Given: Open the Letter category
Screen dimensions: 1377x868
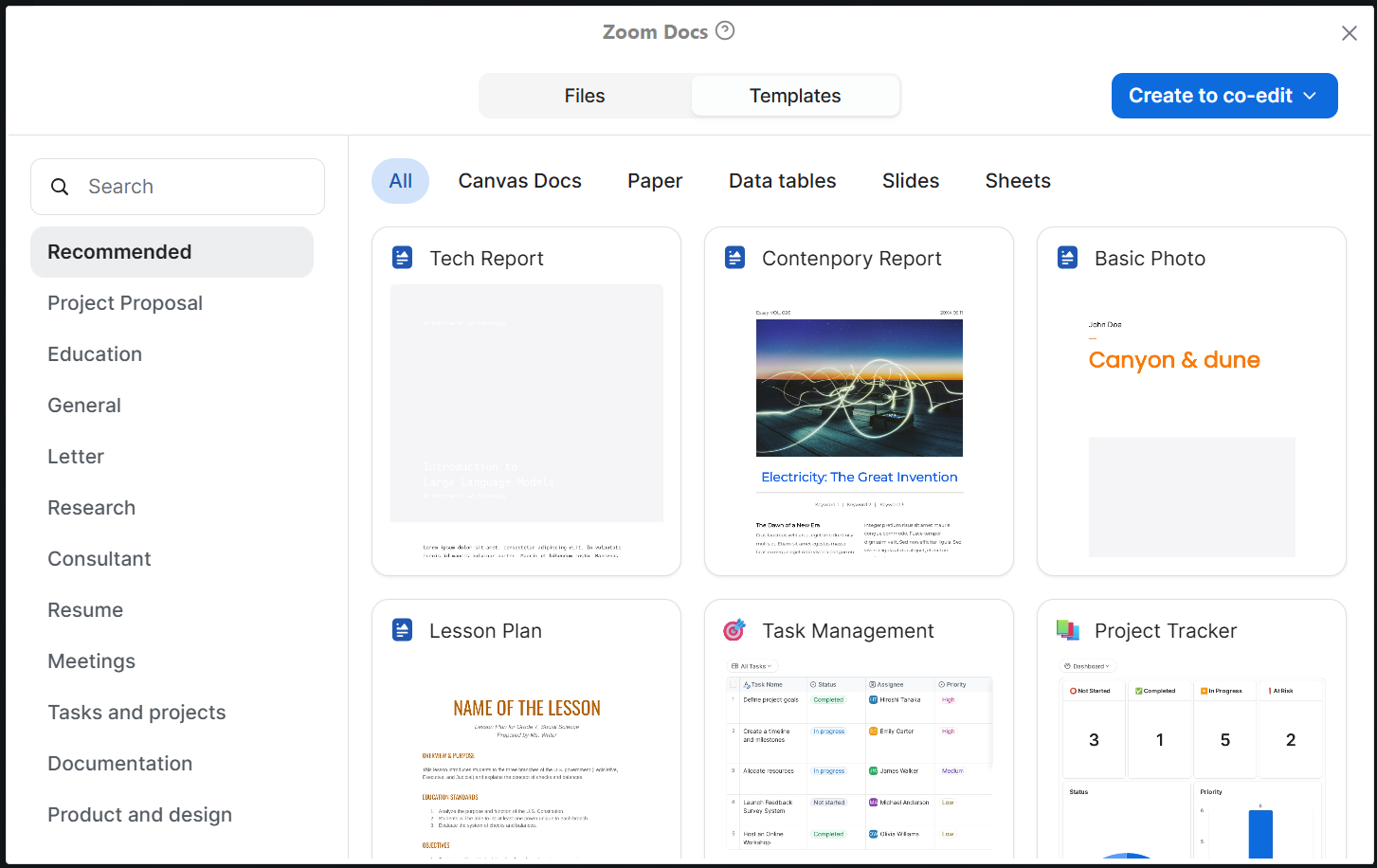Looking at the screenshot, I should pos(172,457).
